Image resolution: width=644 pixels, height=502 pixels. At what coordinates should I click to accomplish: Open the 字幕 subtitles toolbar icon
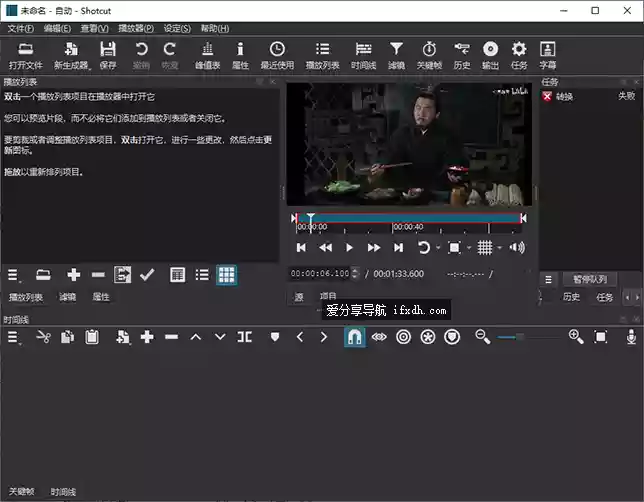(547, 55)
